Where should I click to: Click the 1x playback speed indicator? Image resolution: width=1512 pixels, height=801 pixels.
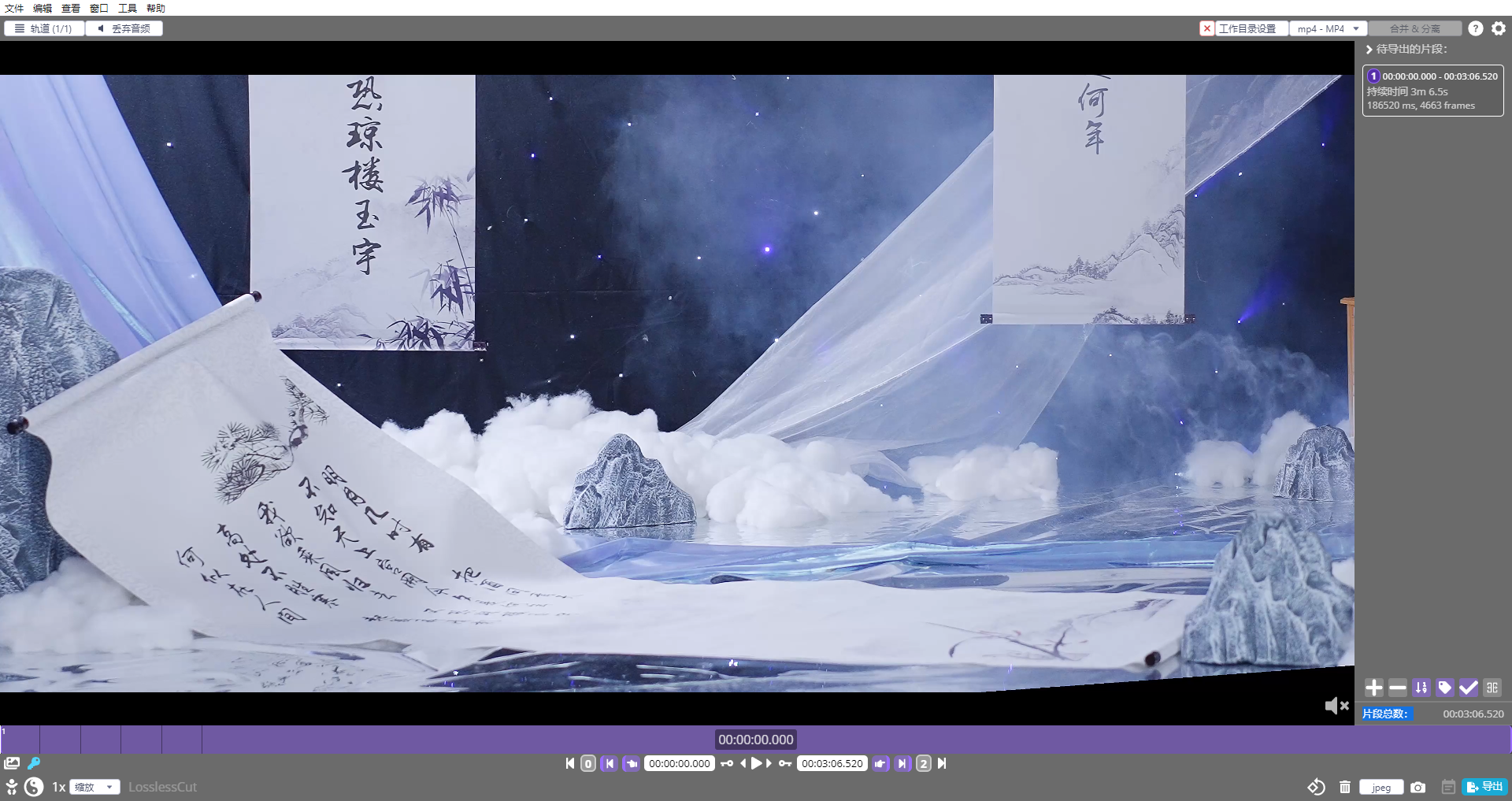(x=58, y=787)
